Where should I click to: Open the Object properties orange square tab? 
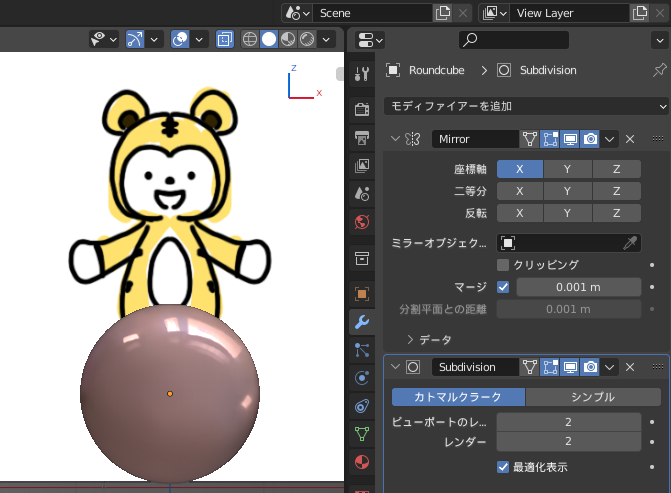pyautogui.click(x=361, y=294)
